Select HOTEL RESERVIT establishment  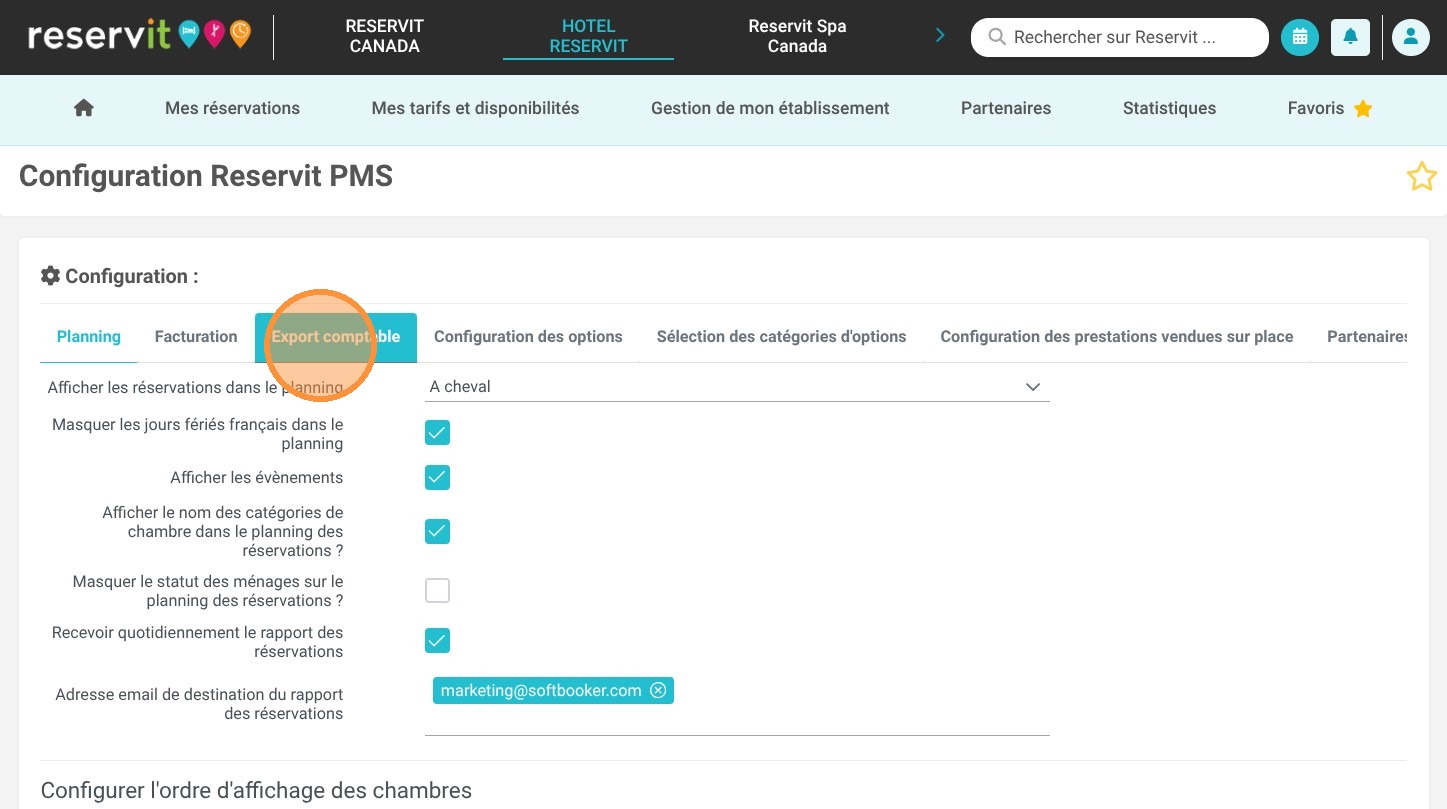coord(588,36)
